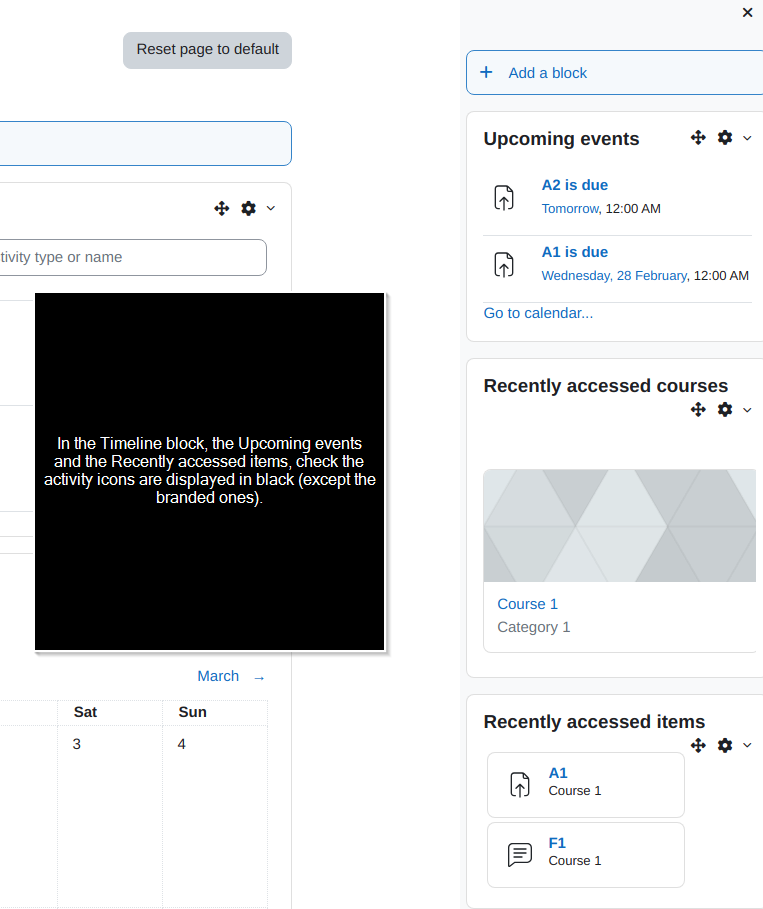The height and width of the screenshot is (909, 763).
Task: Click assignment icon beside A2 is due
Action: click(504, 197)
